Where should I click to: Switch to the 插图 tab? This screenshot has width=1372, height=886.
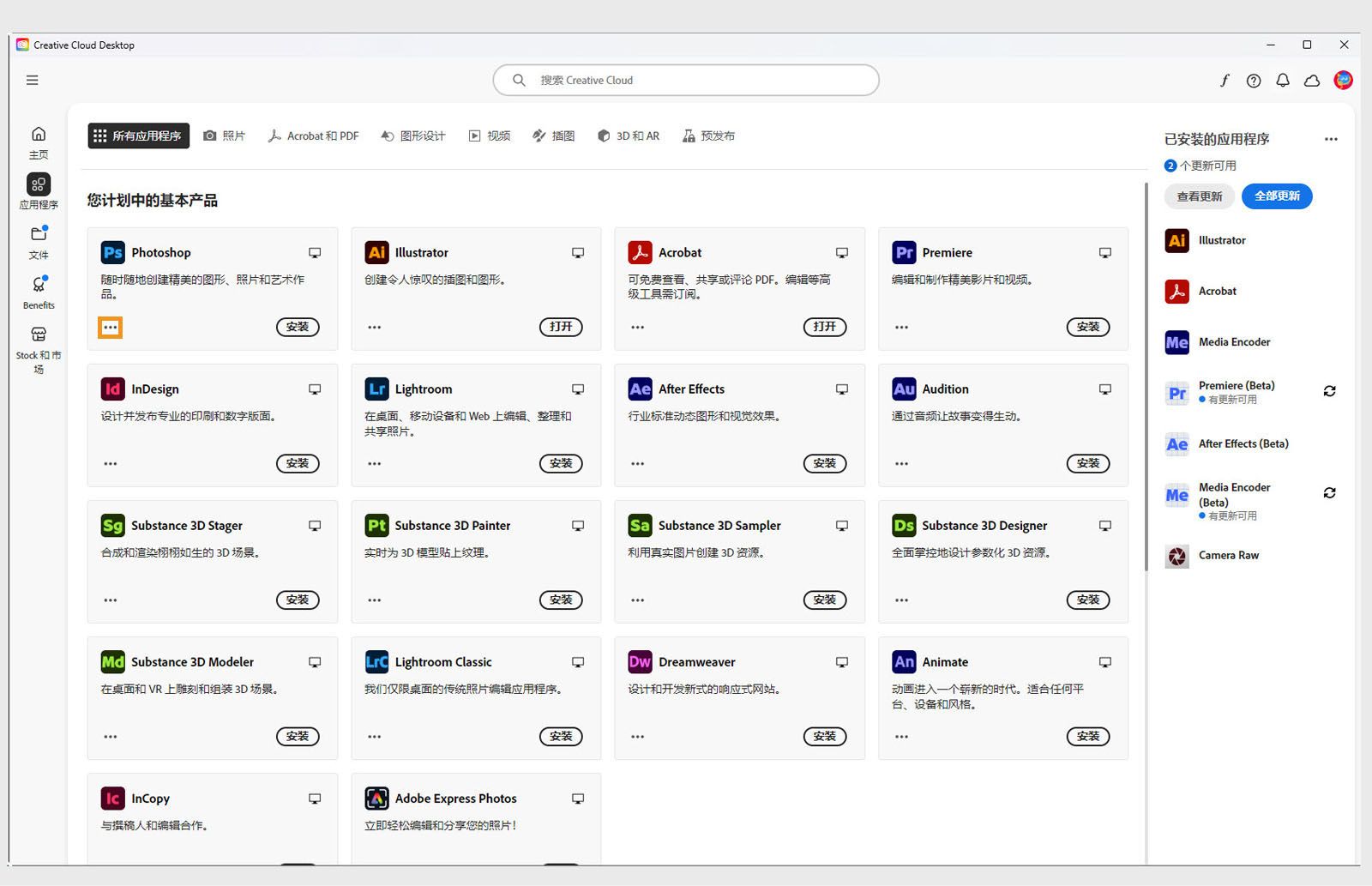click(x=554, y=136)
